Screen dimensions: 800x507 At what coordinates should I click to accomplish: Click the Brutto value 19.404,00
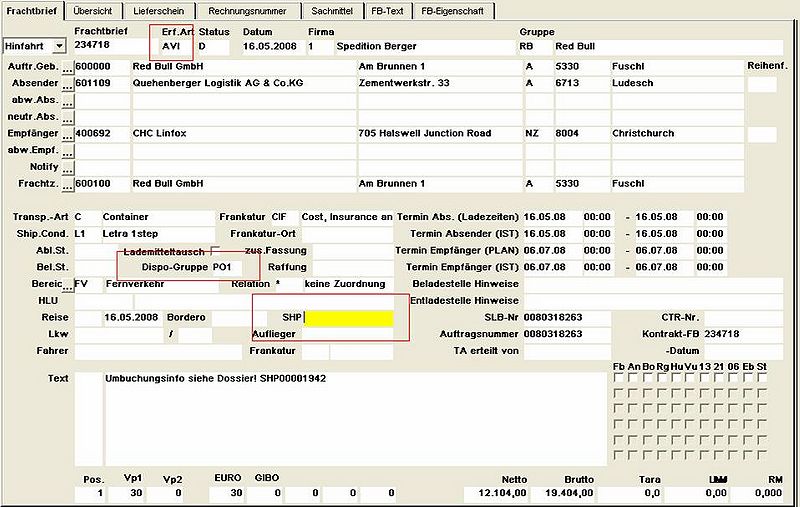563,493
